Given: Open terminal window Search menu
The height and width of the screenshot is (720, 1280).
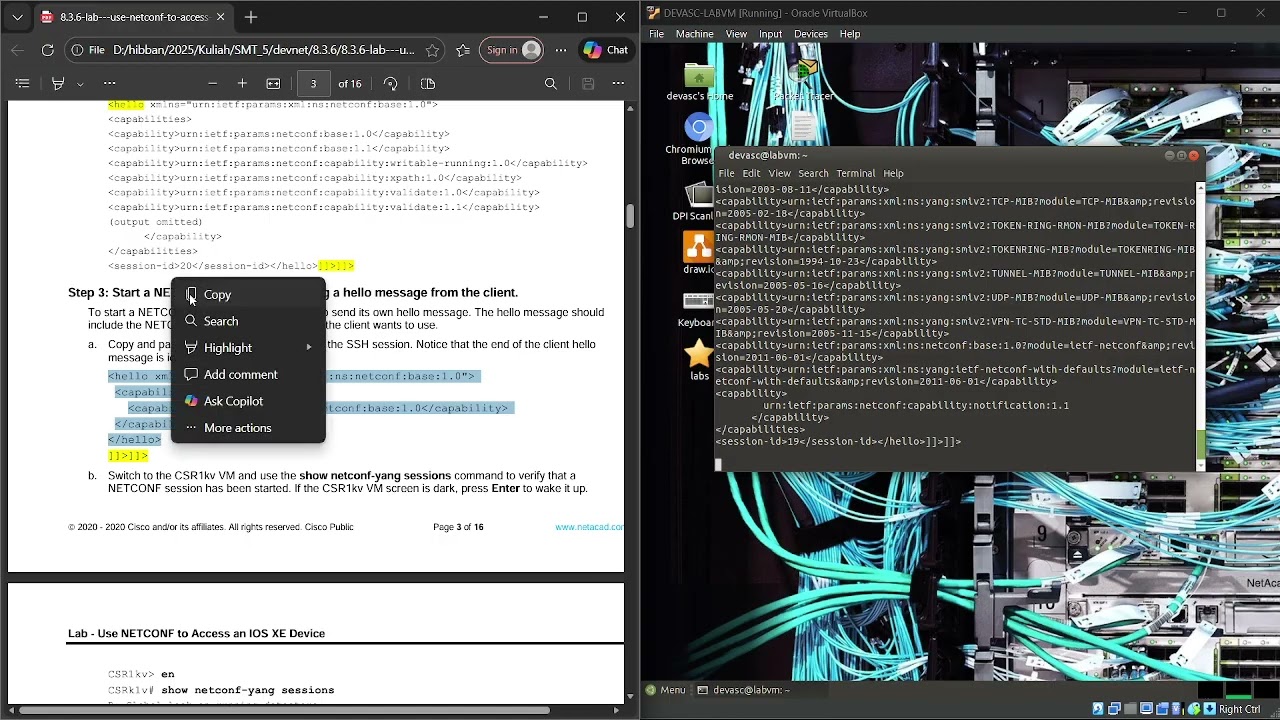Looking at the screenshot, I should [x=813, y=173].
